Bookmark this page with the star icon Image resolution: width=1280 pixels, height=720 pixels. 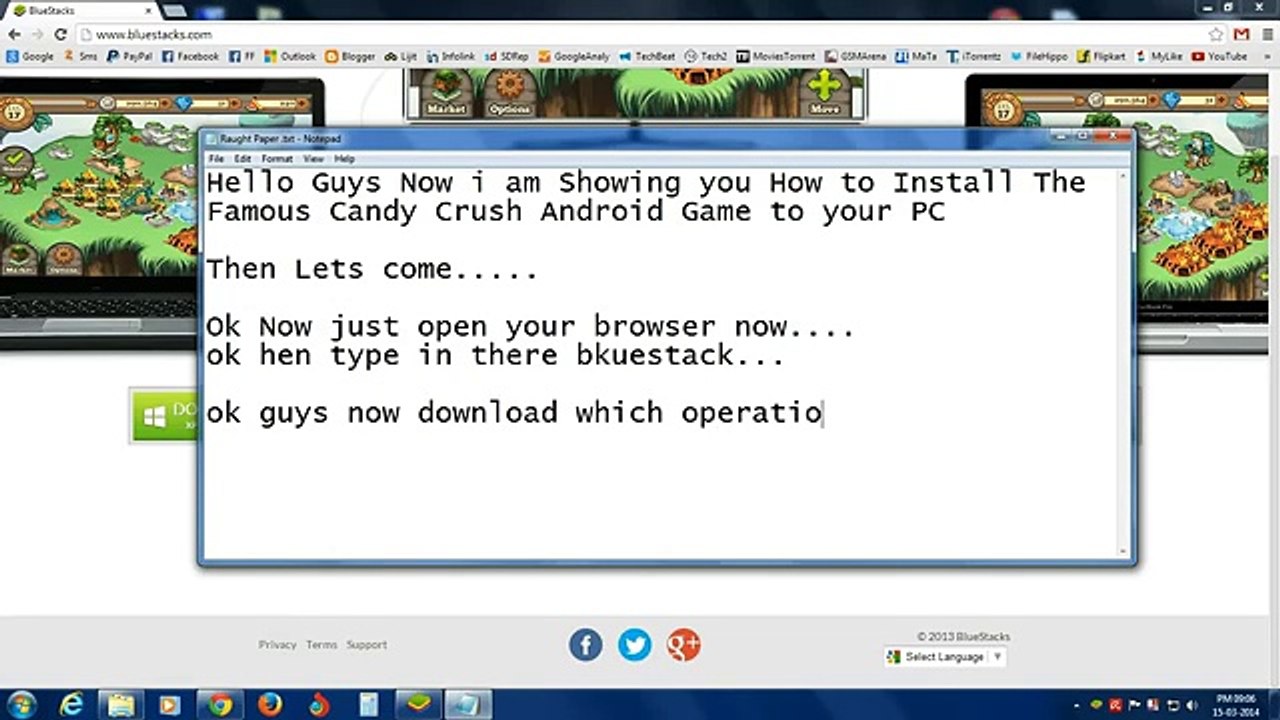(1216, 34)
